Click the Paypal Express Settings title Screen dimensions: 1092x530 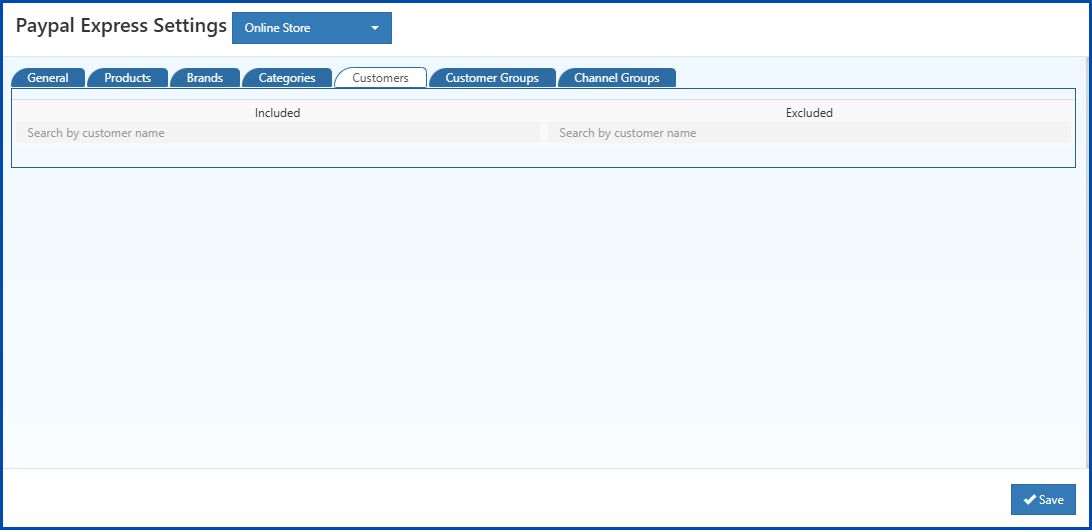pyautogui.click(x=121, y=26)
